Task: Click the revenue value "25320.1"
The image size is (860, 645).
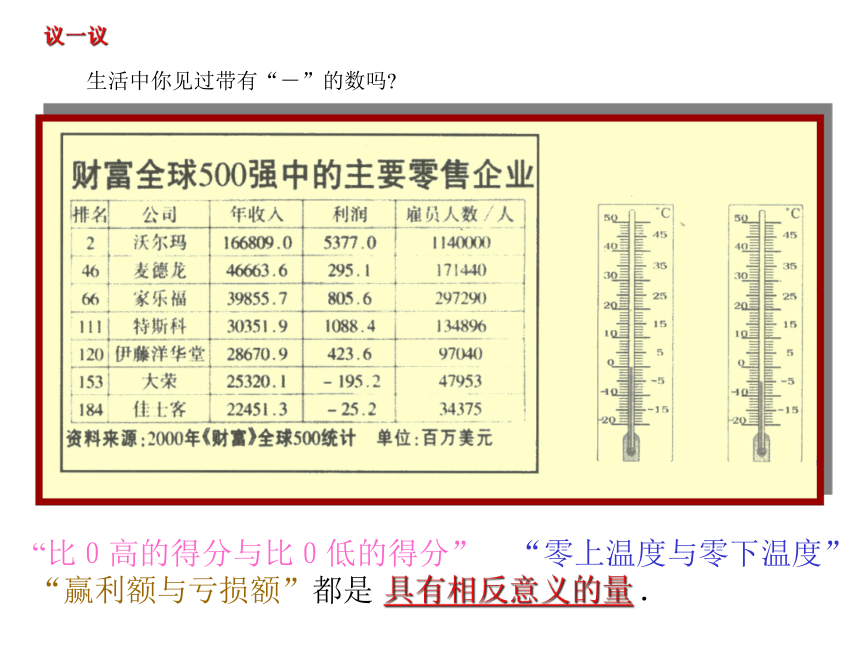Action: point(257,382)
